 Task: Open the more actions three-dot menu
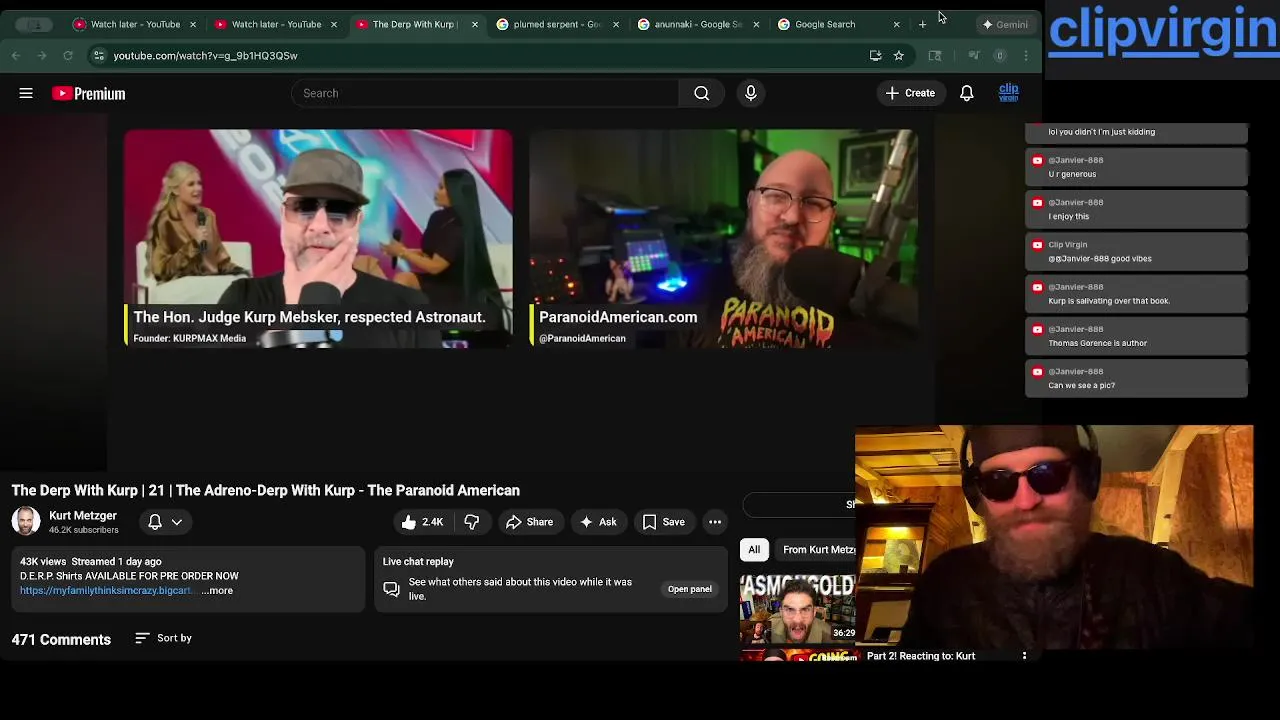[x=715, y=522]
